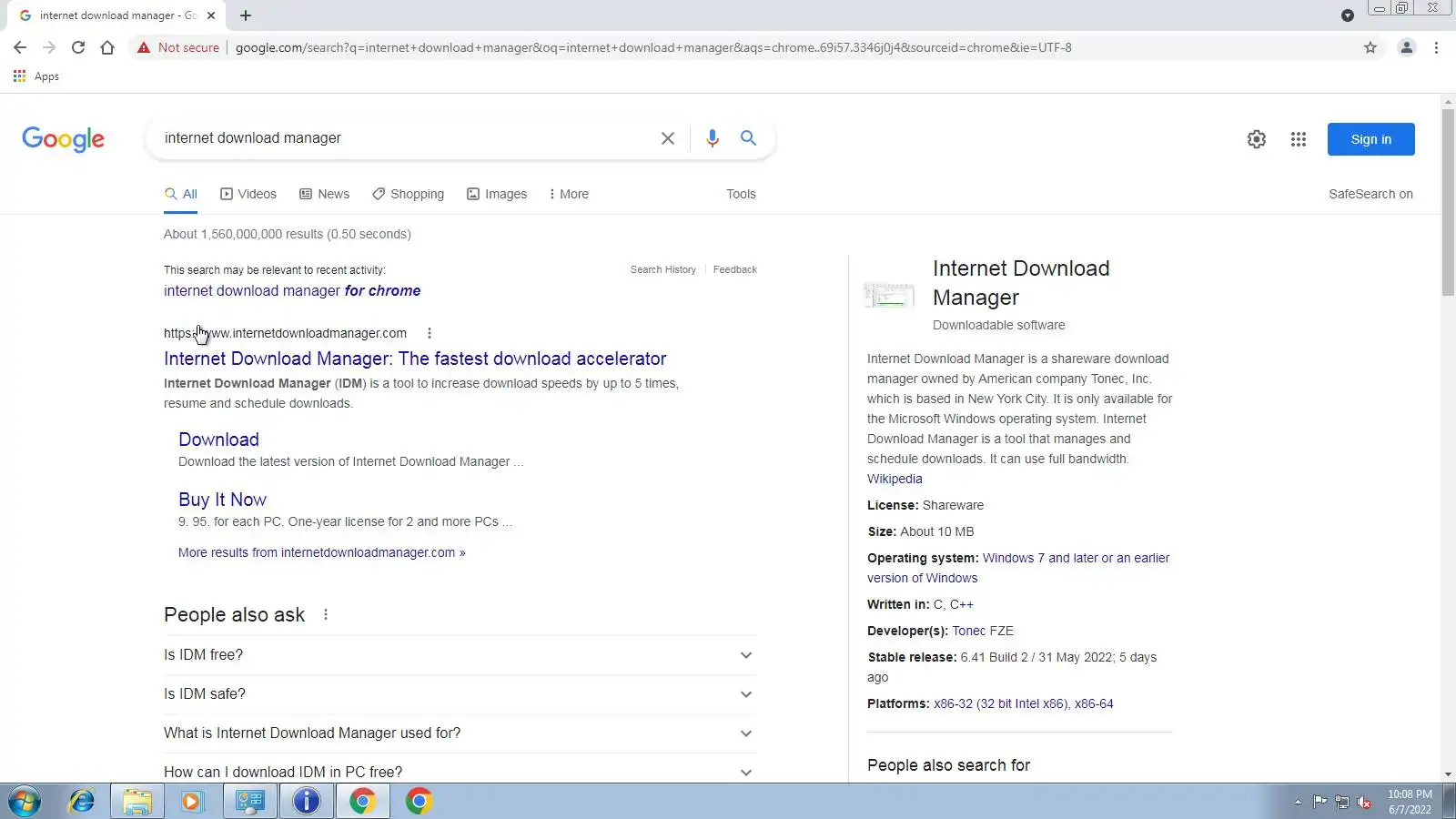Switch to the Images tab

pos(497,194)
